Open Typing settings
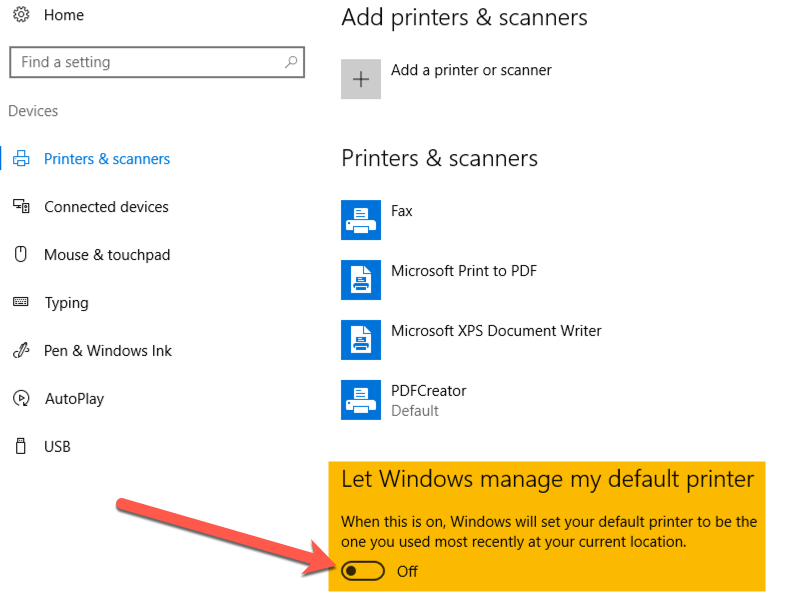Screen dimensions: 791x605 click(x=66, y=303)
